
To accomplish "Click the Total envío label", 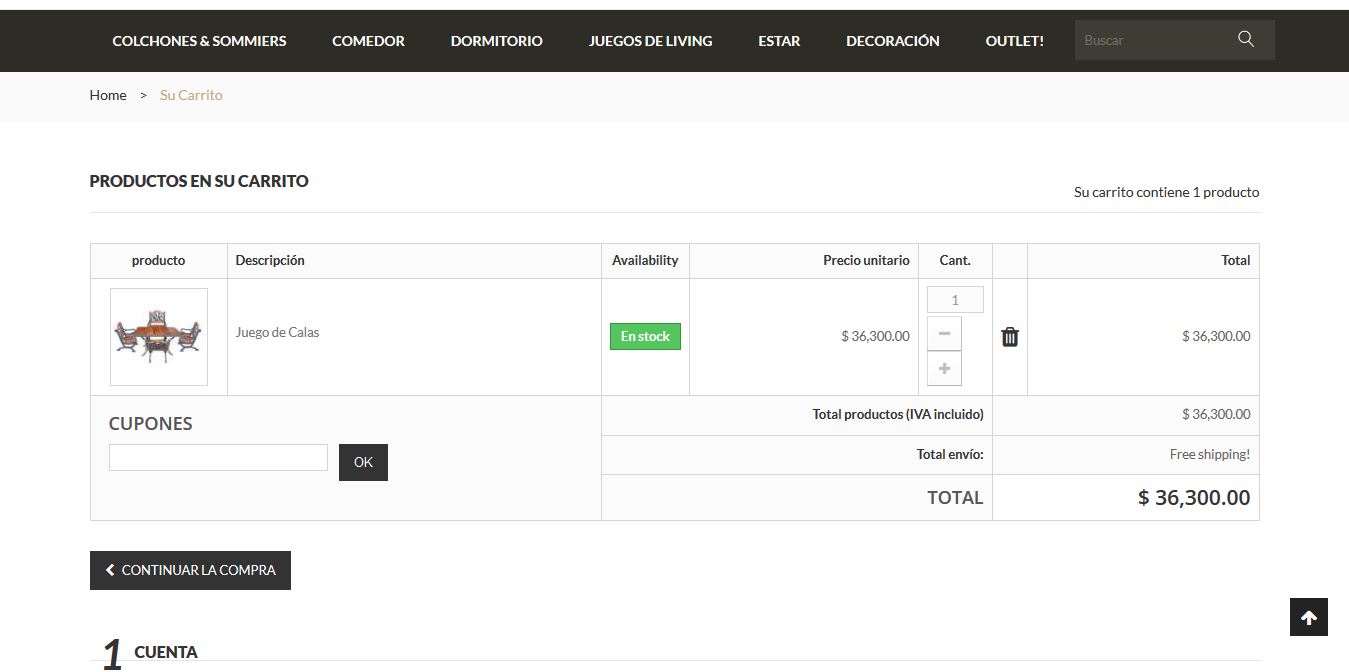I will click(x=950, y=454).
